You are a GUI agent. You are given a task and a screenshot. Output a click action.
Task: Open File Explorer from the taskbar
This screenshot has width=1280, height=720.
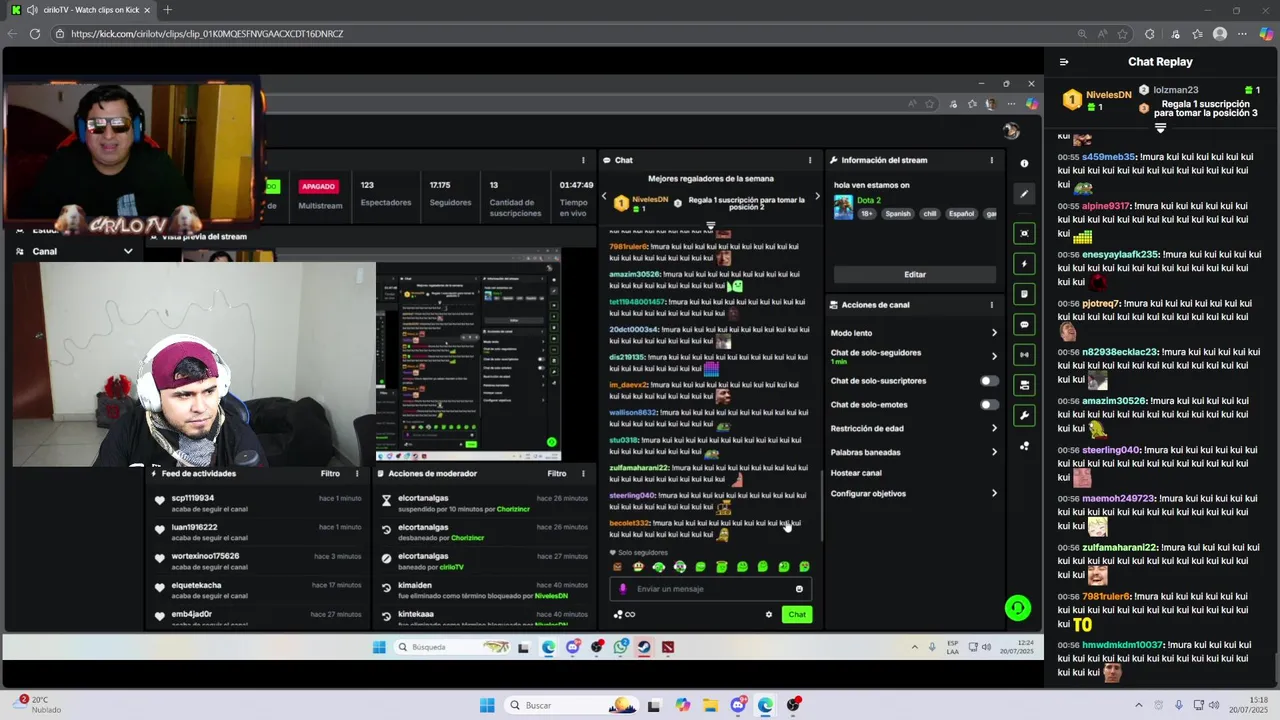coord(710,705)
